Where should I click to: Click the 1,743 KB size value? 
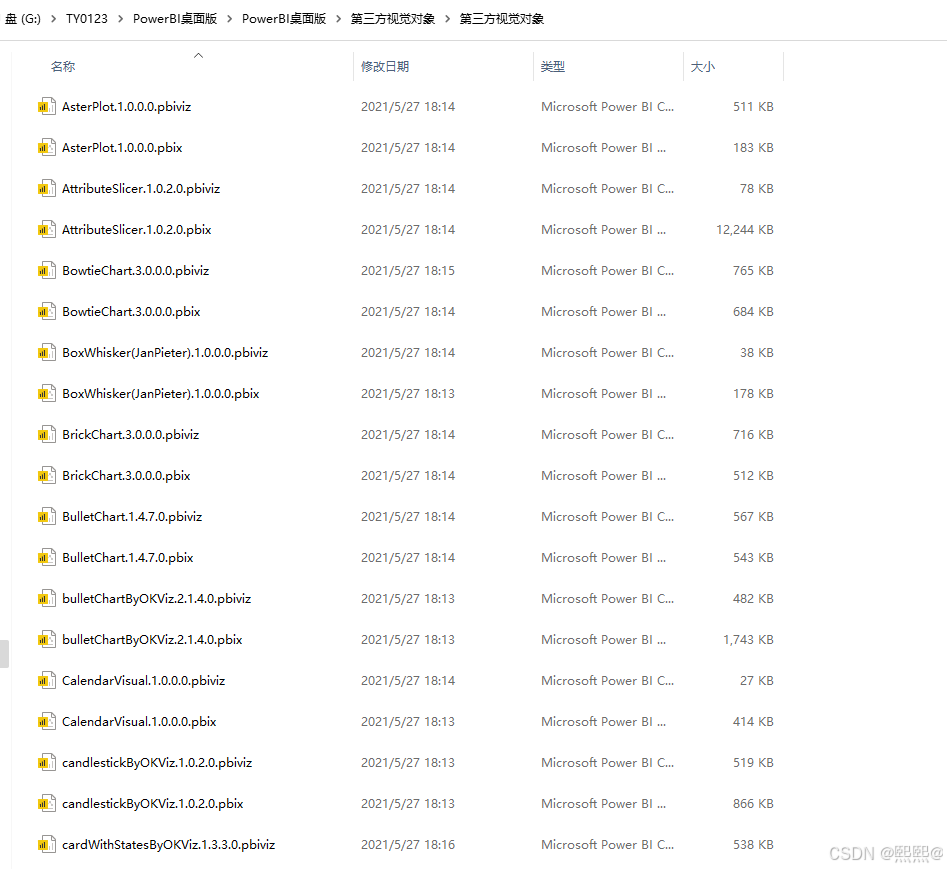click(x=748, y=641)
